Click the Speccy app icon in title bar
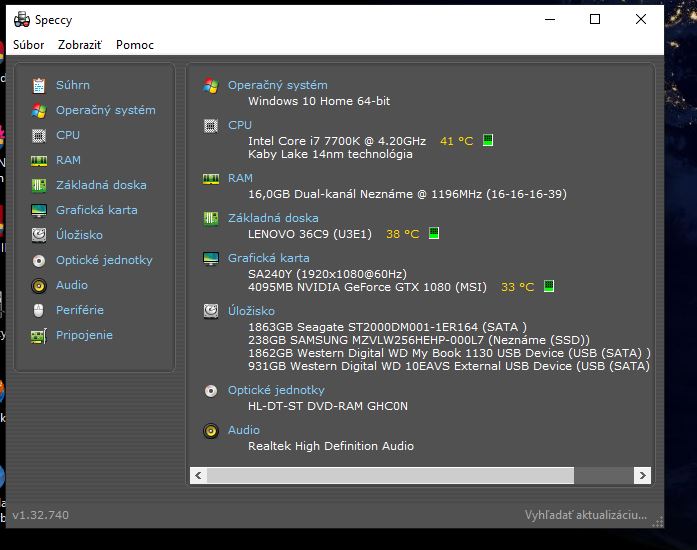Viewport: 697px width, 550px height. tap(22, 20)
